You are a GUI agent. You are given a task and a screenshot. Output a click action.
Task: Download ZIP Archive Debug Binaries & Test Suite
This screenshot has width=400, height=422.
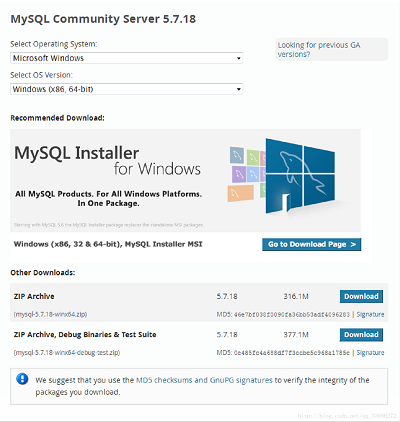coord(361,335)
